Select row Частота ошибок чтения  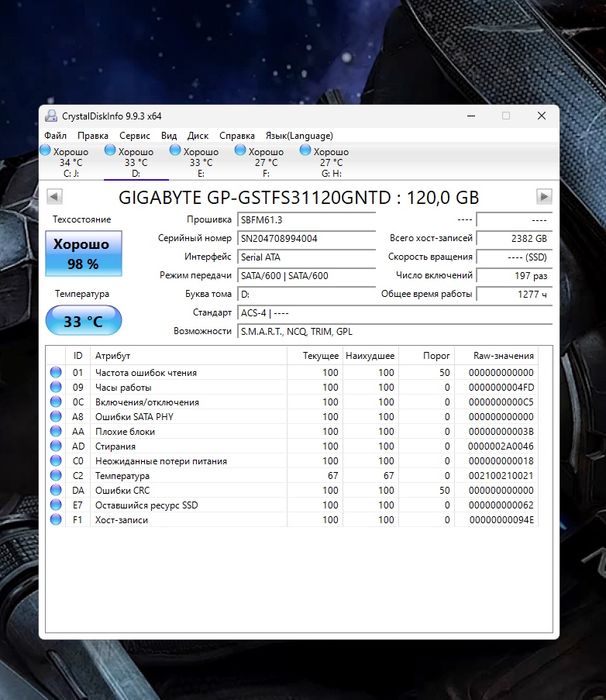293,372
